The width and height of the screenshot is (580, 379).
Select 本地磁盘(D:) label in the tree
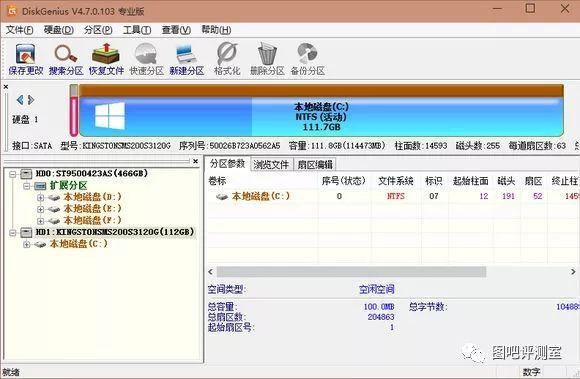92,197
